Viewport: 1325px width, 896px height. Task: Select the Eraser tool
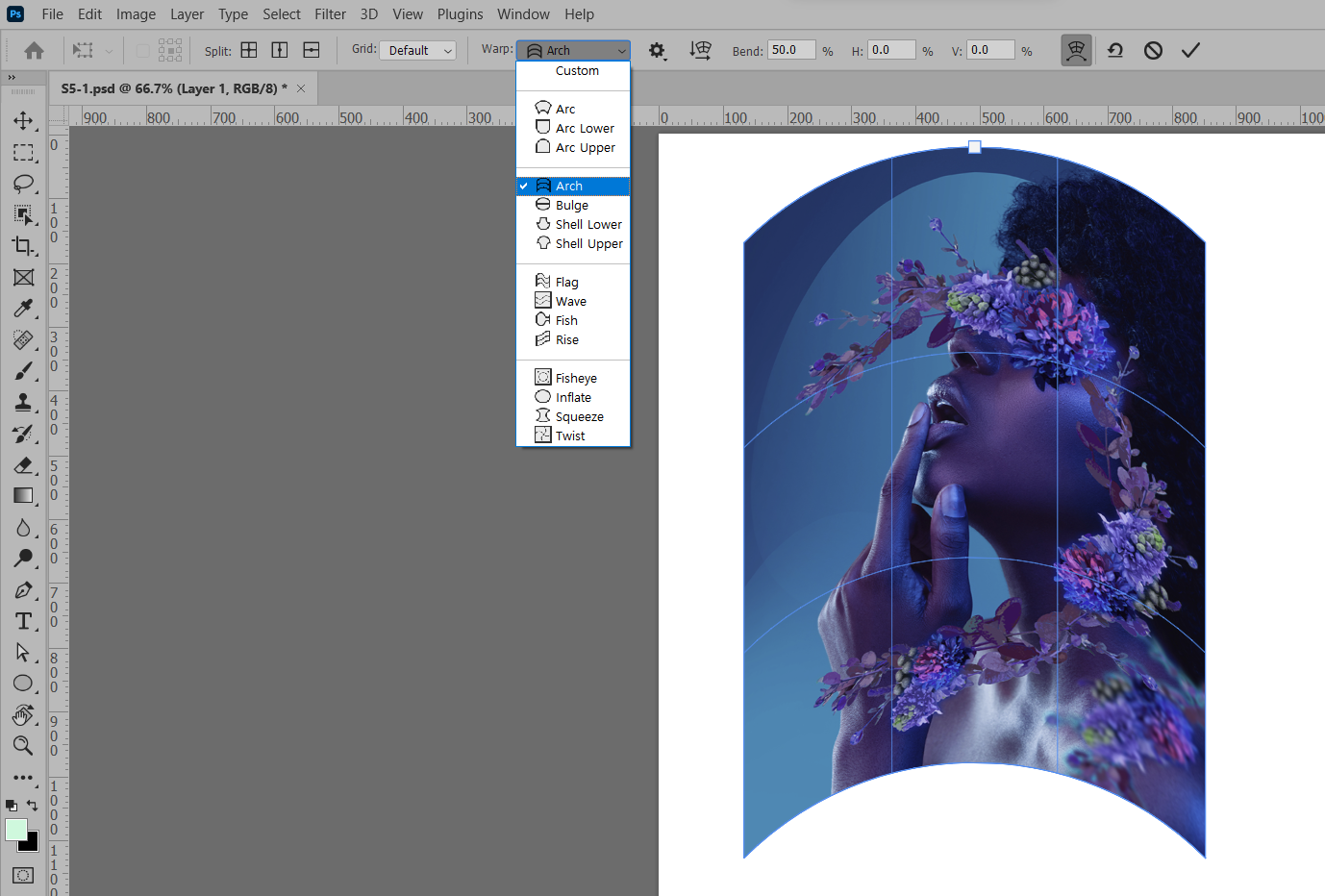coord(23,464)
